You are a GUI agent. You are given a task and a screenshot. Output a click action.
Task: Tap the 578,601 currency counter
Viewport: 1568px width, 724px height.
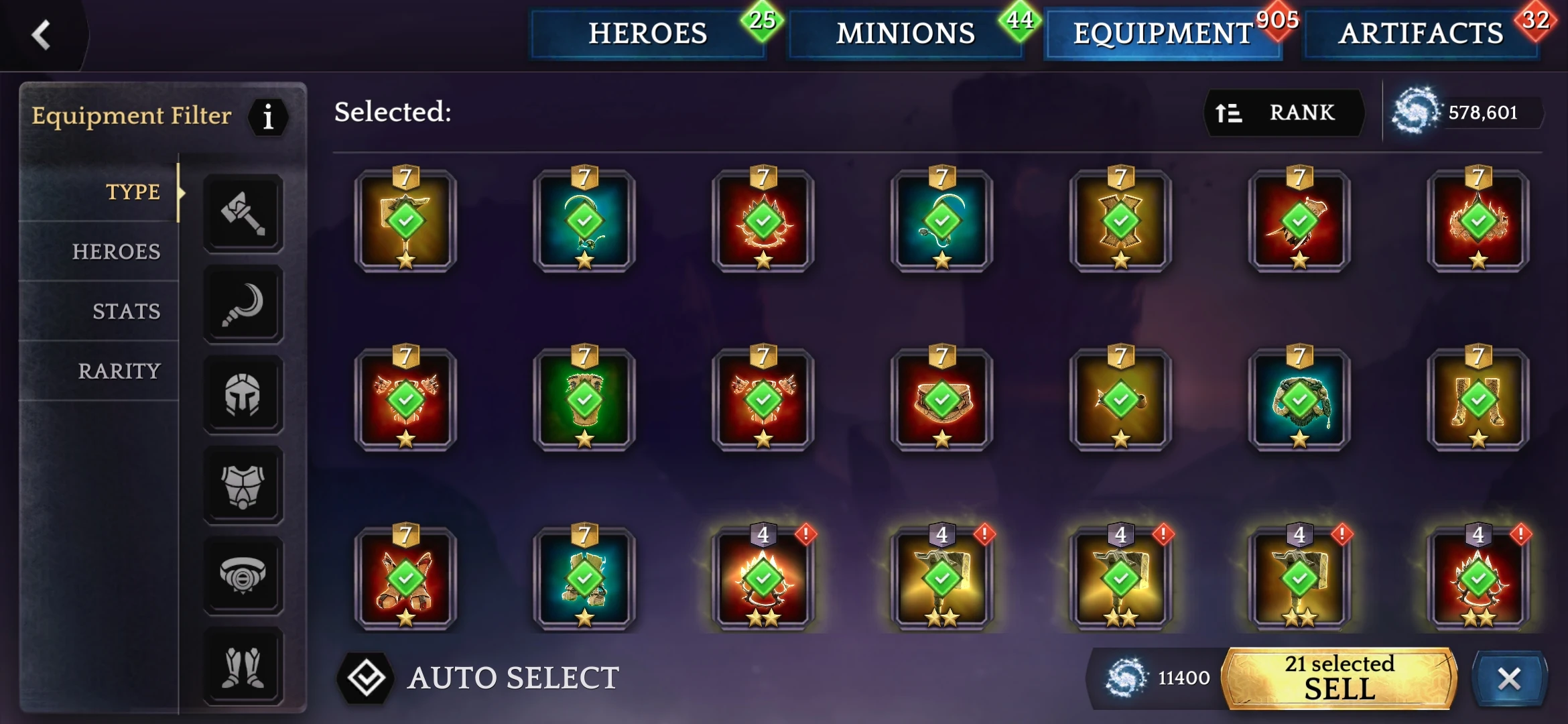tap(1467, 113)
